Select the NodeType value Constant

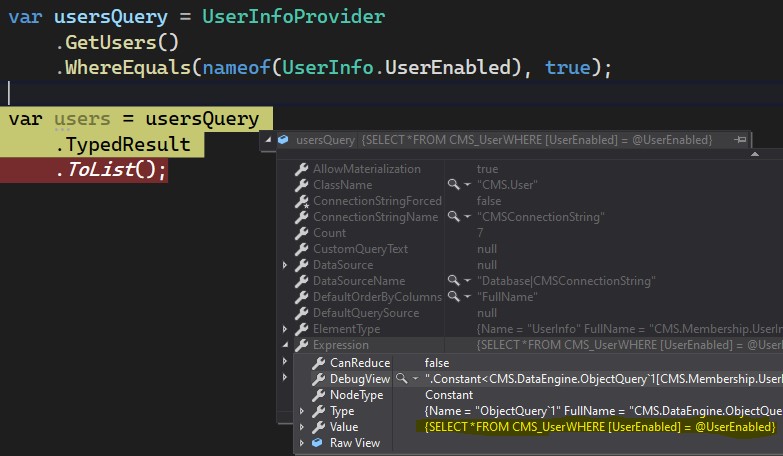[449, 395]
